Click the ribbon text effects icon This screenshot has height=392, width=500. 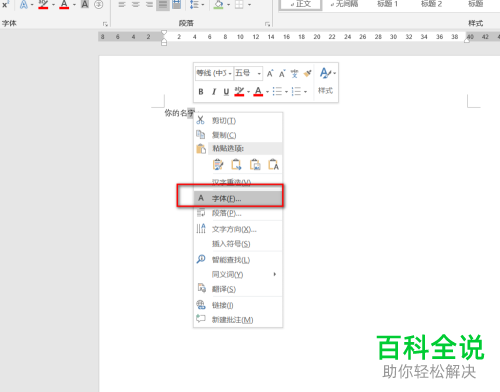coord(24,5)
